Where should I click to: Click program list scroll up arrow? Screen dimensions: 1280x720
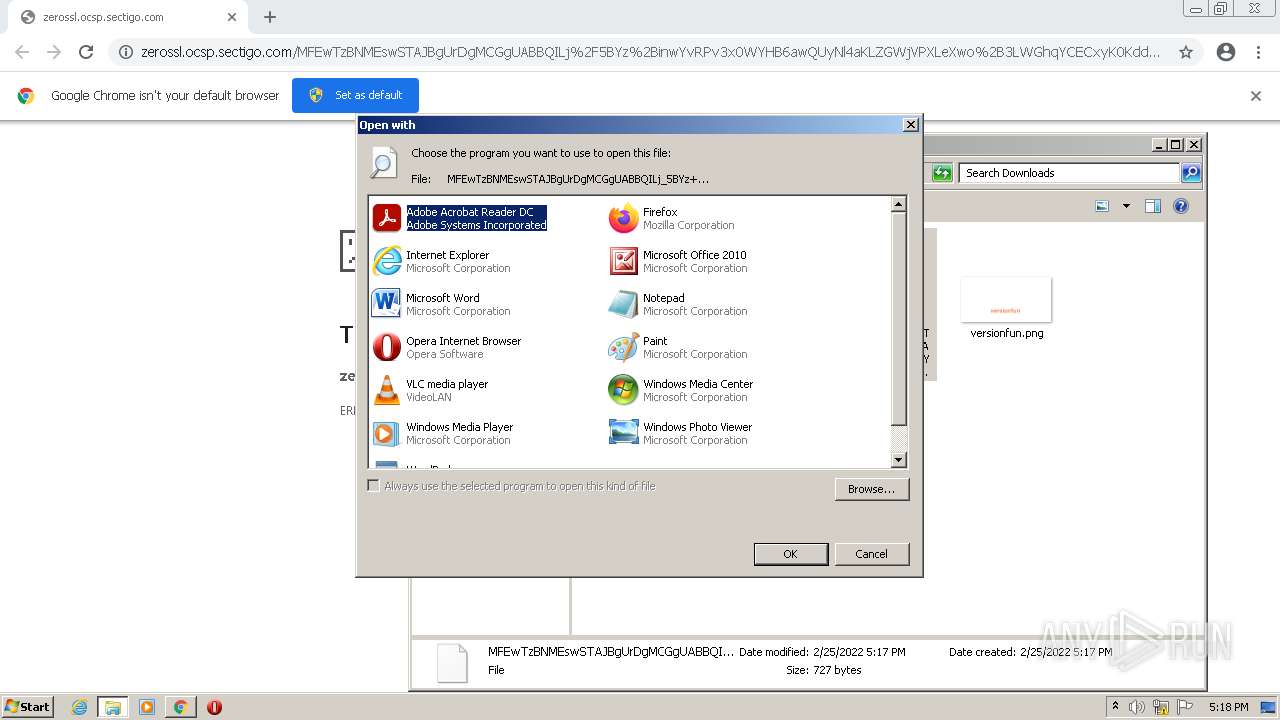pos(898,204)
